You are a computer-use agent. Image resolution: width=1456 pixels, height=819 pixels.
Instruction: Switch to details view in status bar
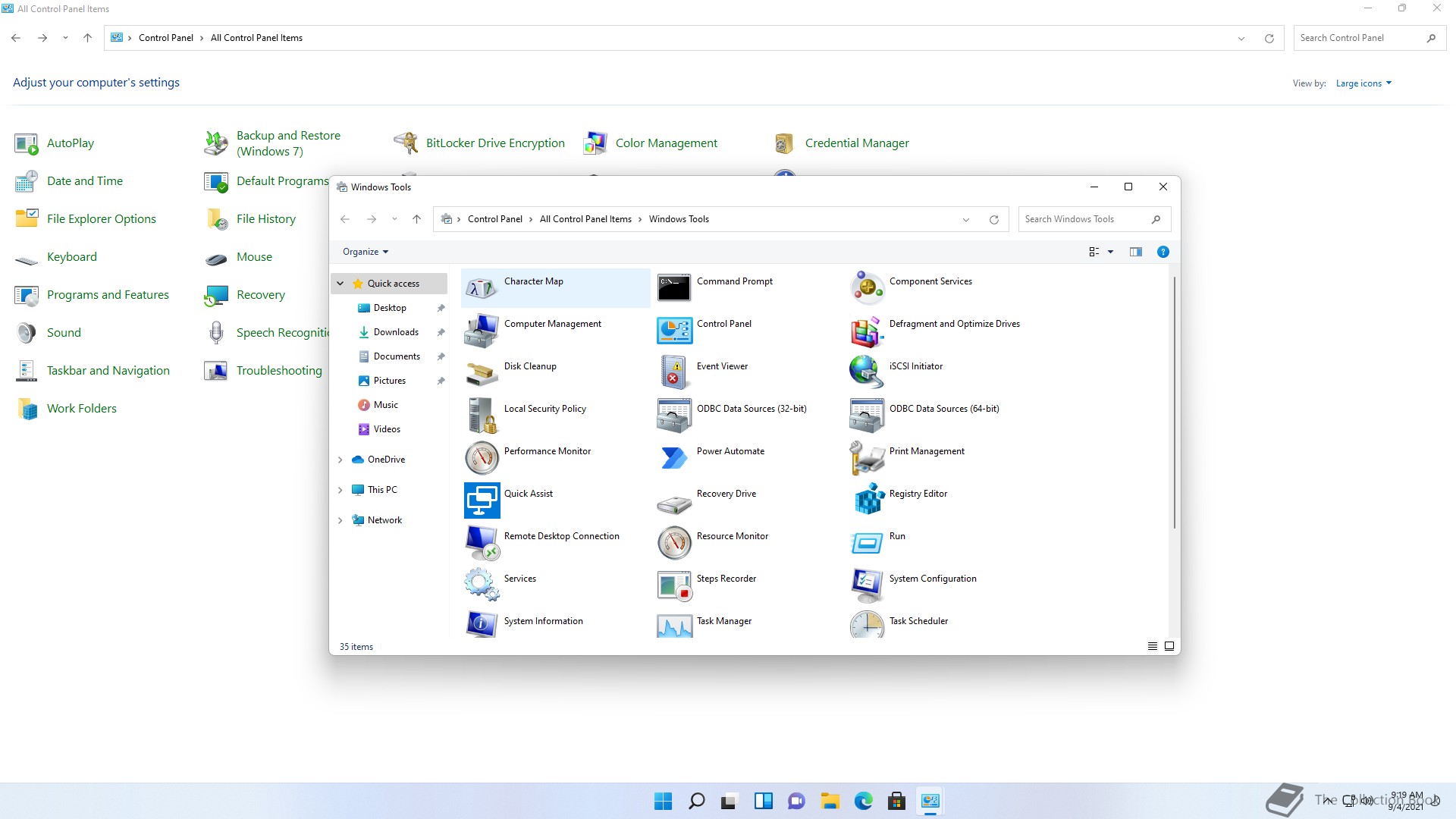click(x=1152, y=646)
